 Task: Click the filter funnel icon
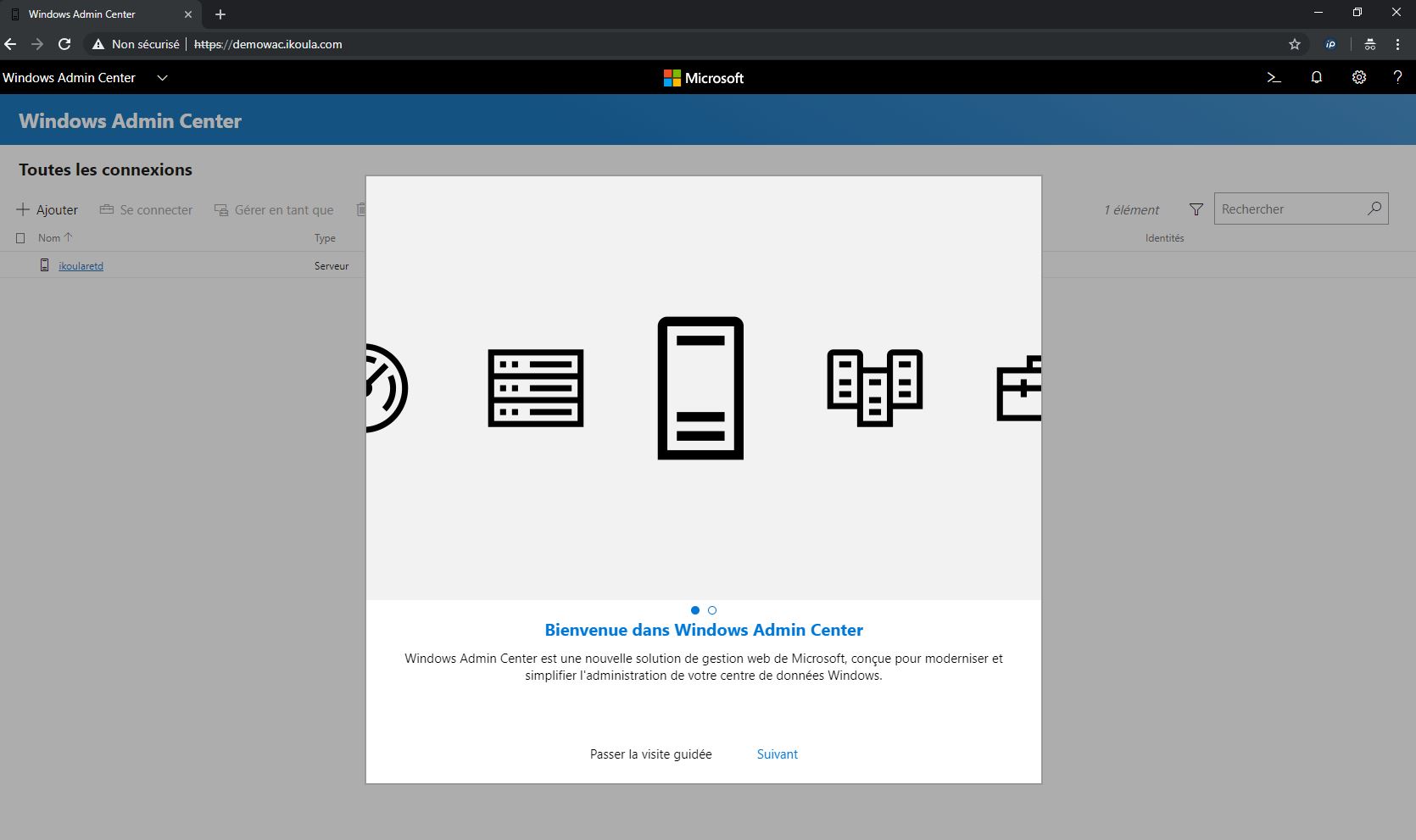pyautogui.click(x=1196, y=209)
